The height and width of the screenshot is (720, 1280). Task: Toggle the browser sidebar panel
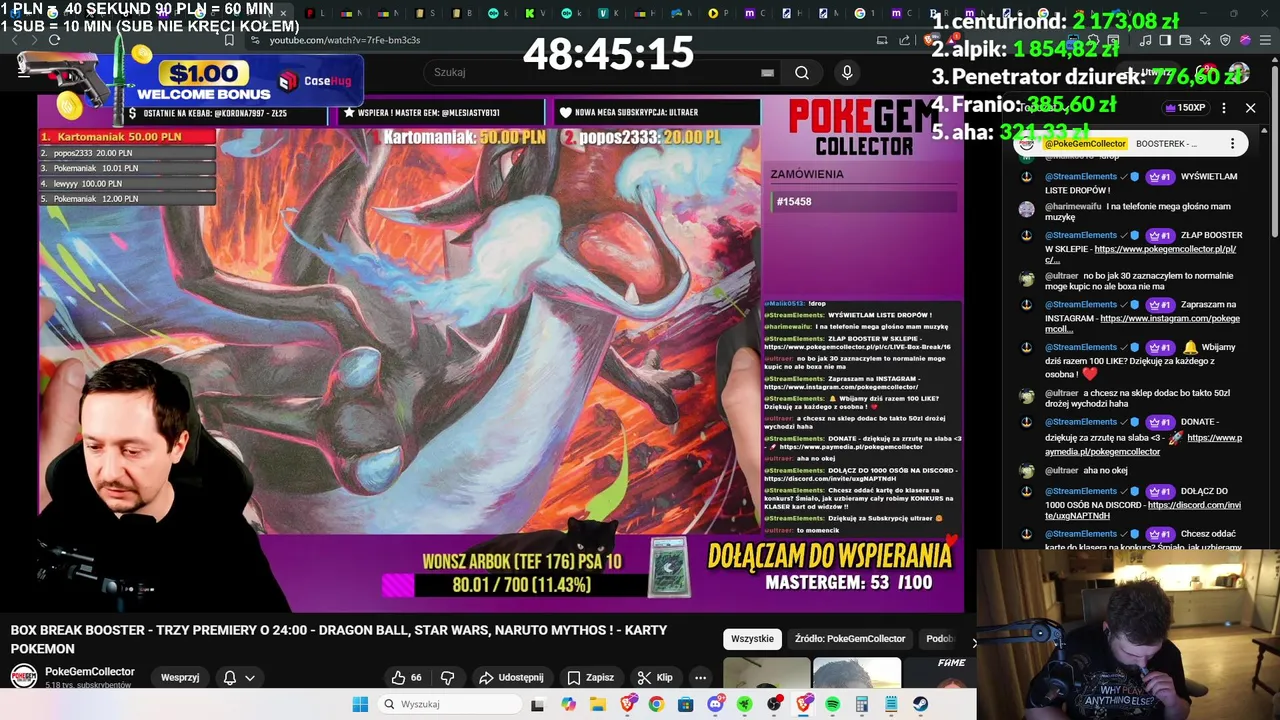point(1166,40)
